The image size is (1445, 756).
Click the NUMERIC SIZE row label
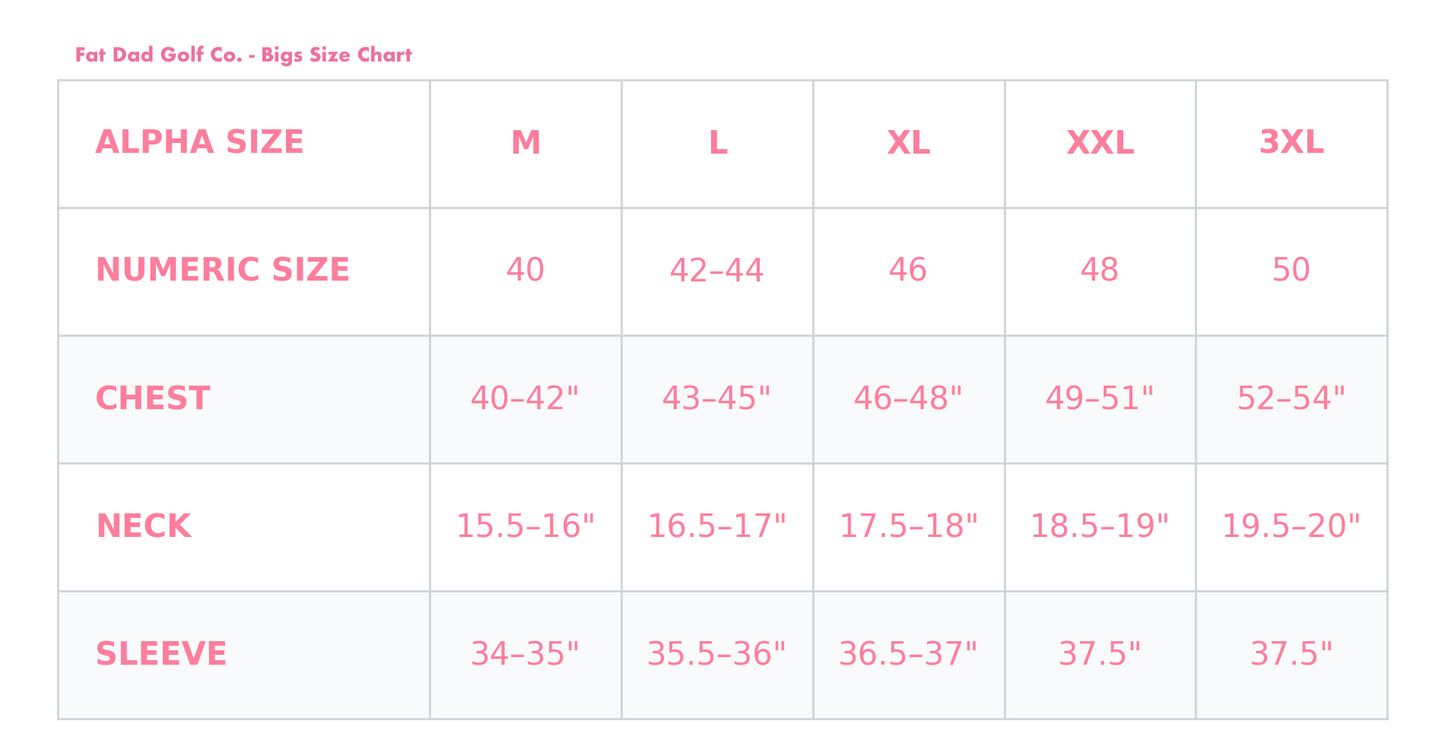tap(222, 270)
